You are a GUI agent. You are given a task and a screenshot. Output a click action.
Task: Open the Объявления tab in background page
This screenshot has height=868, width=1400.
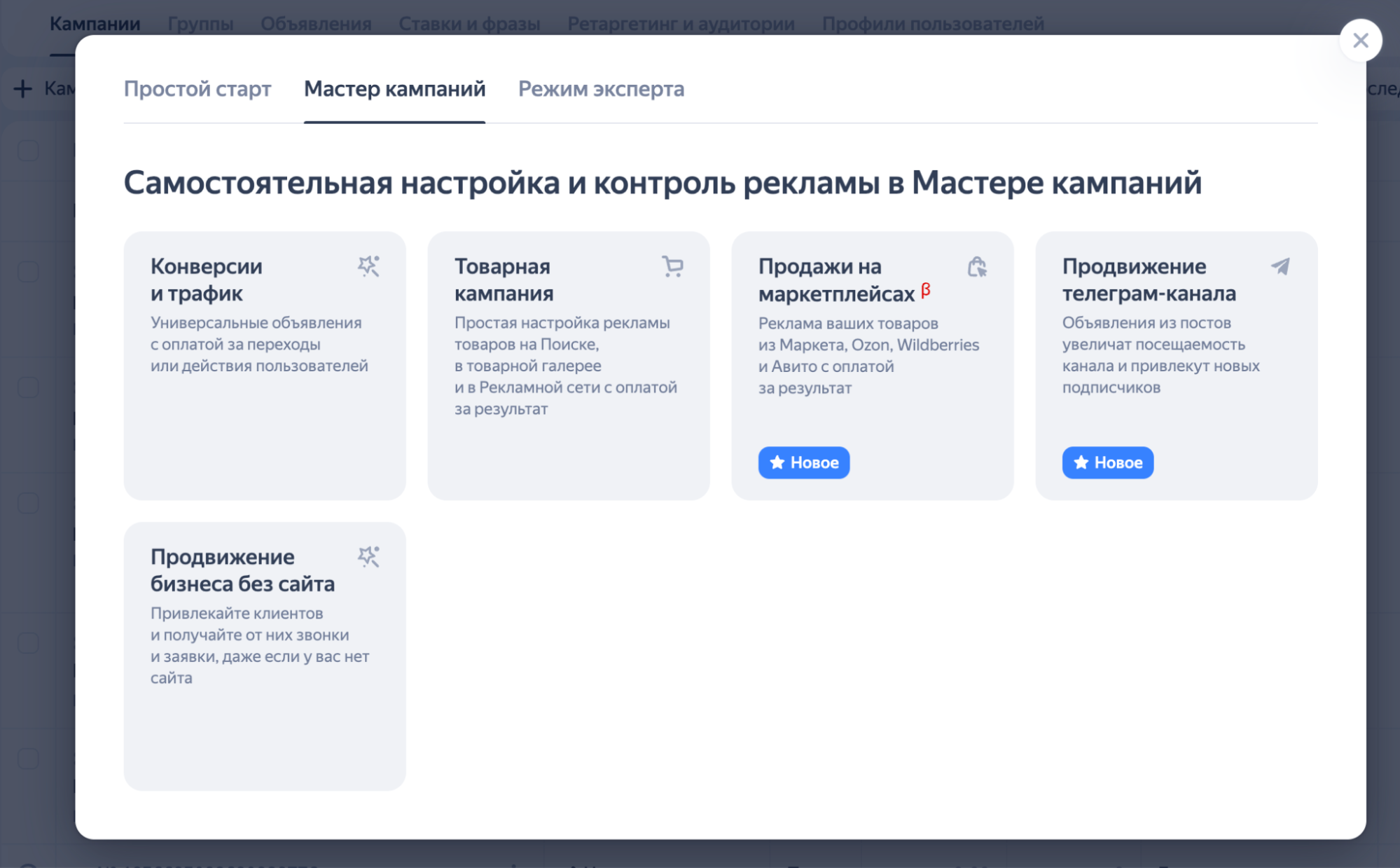316,23
